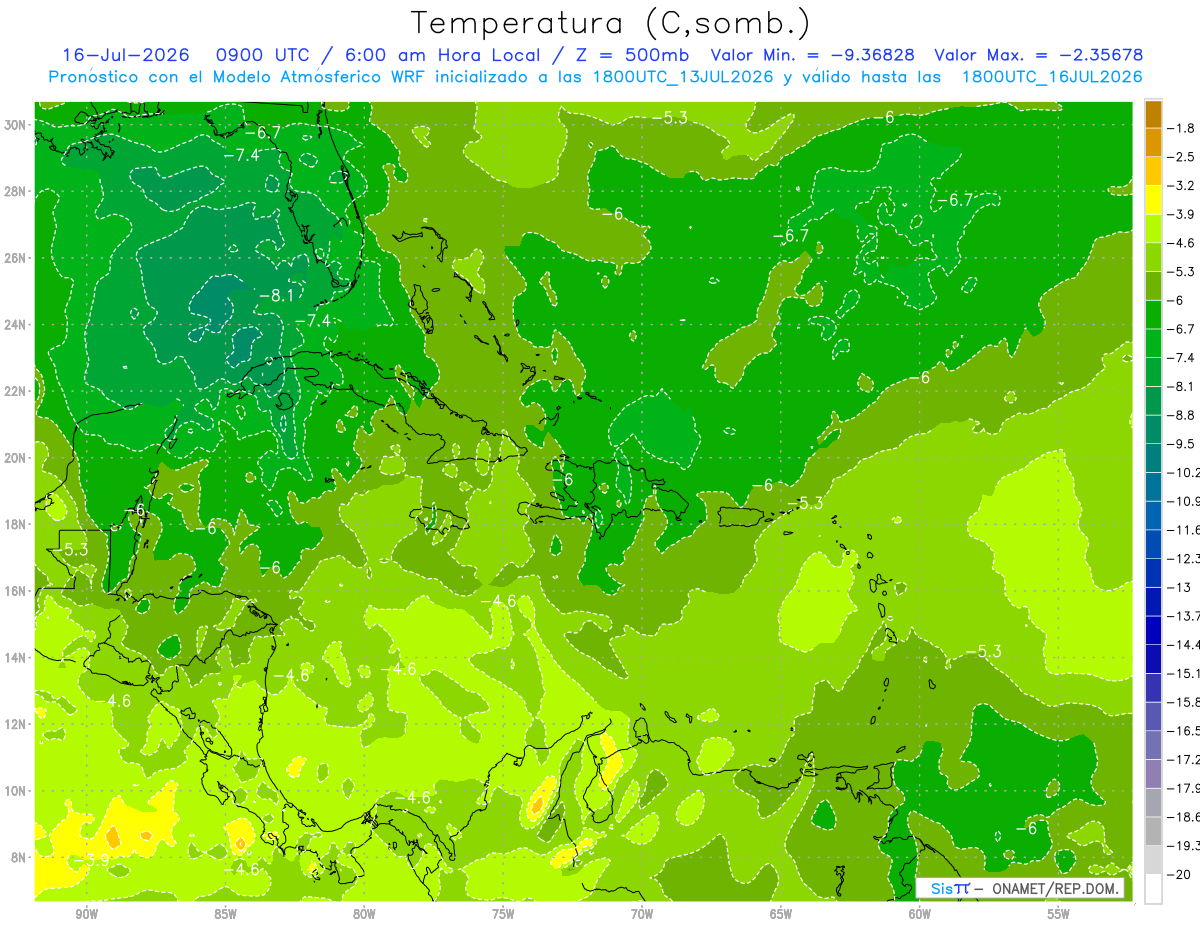Image resolution: width=1200 pixels, height=927 pixels.
Task: Click 'Valor Min. = -9.36828' text
Action: 812,55
